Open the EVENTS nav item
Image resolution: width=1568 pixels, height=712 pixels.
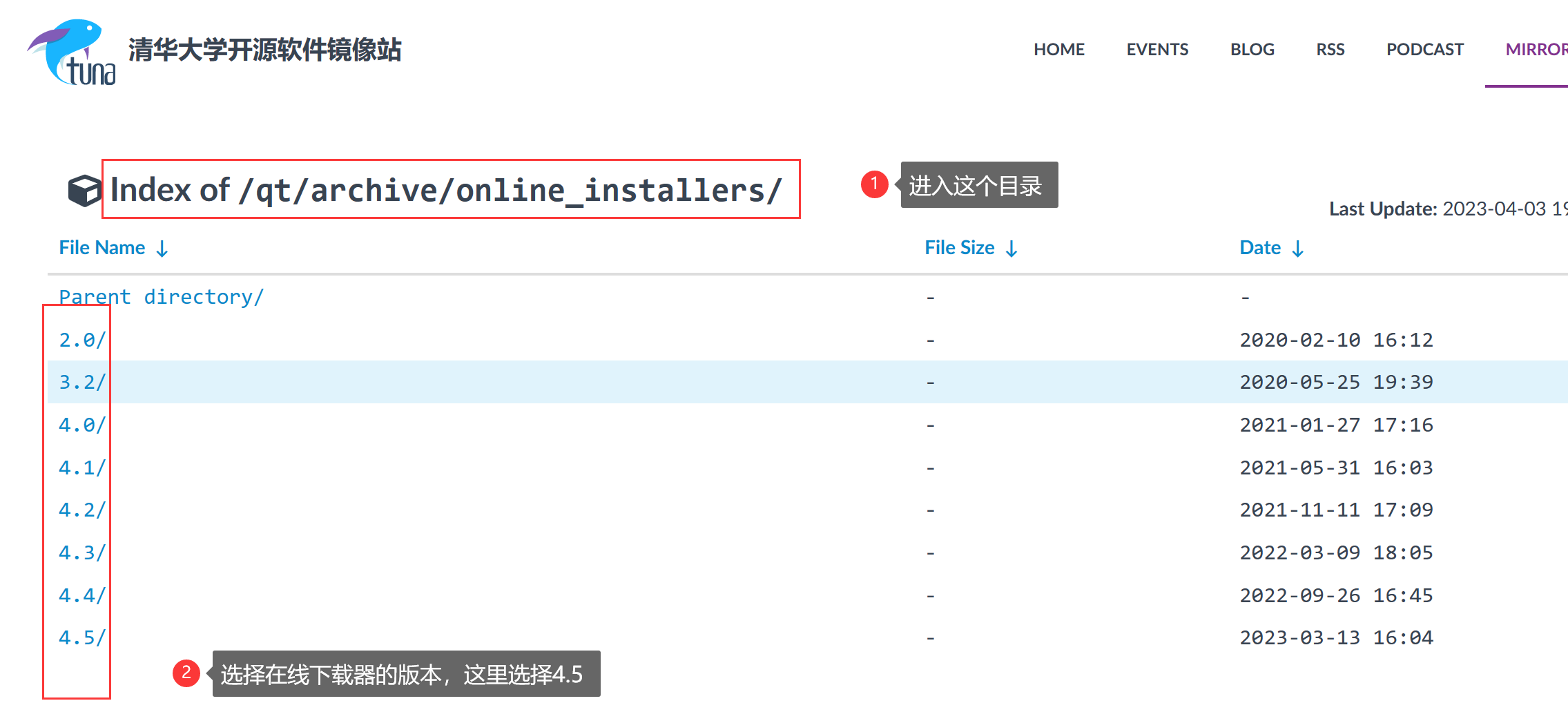(x=1157, y=50)
